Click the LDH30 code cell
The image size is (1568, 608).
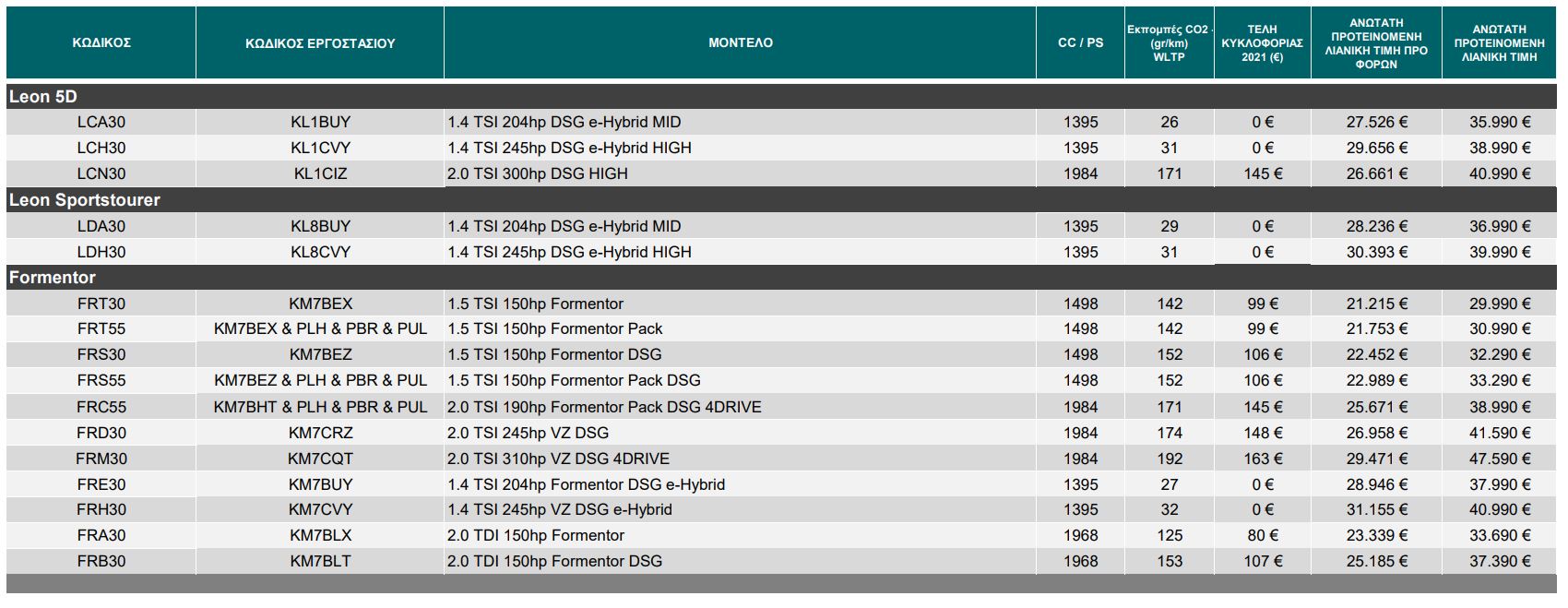pos(101,252)
